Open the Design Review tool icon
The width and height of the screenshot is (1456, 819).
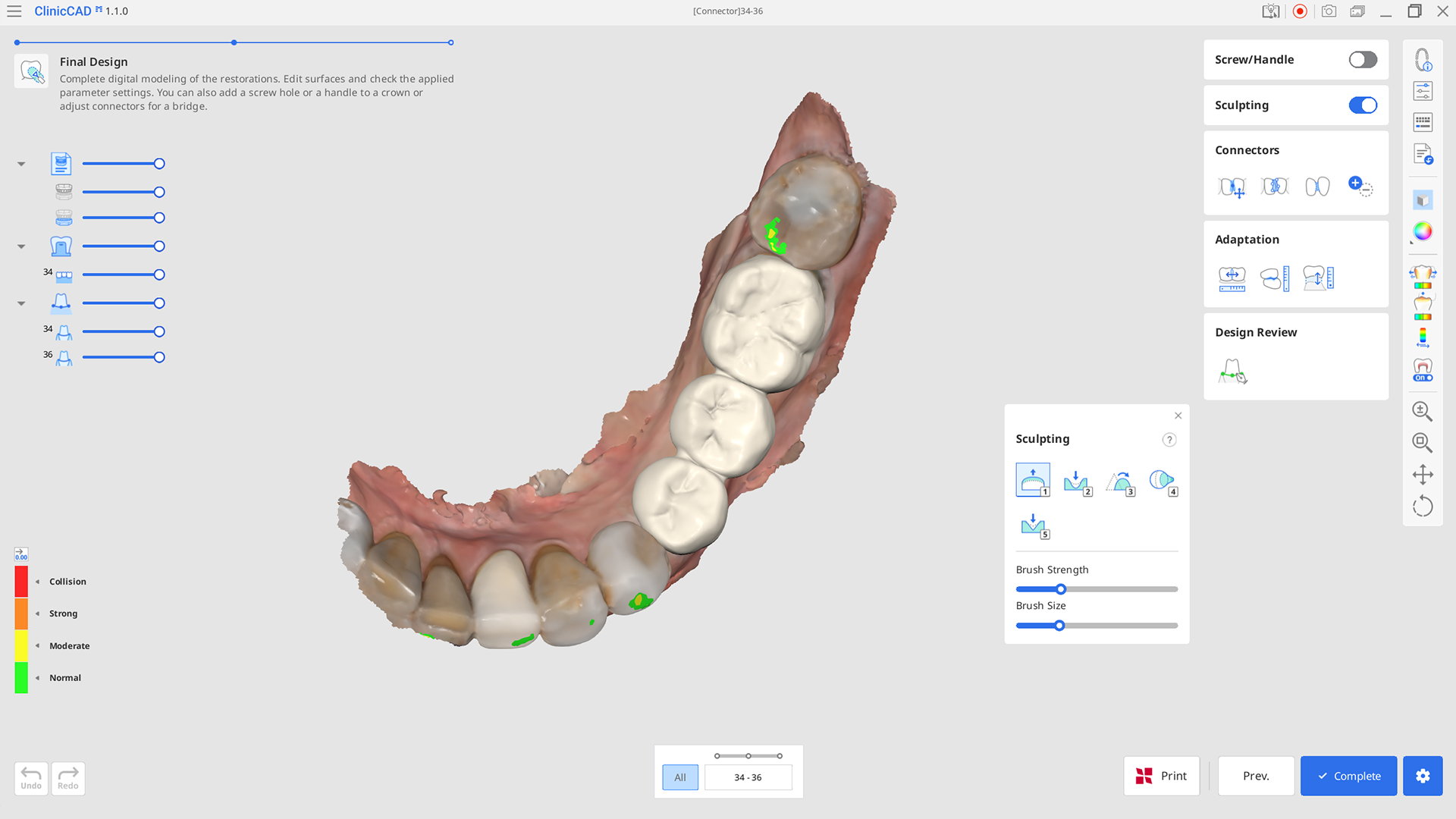[1232, 371]
